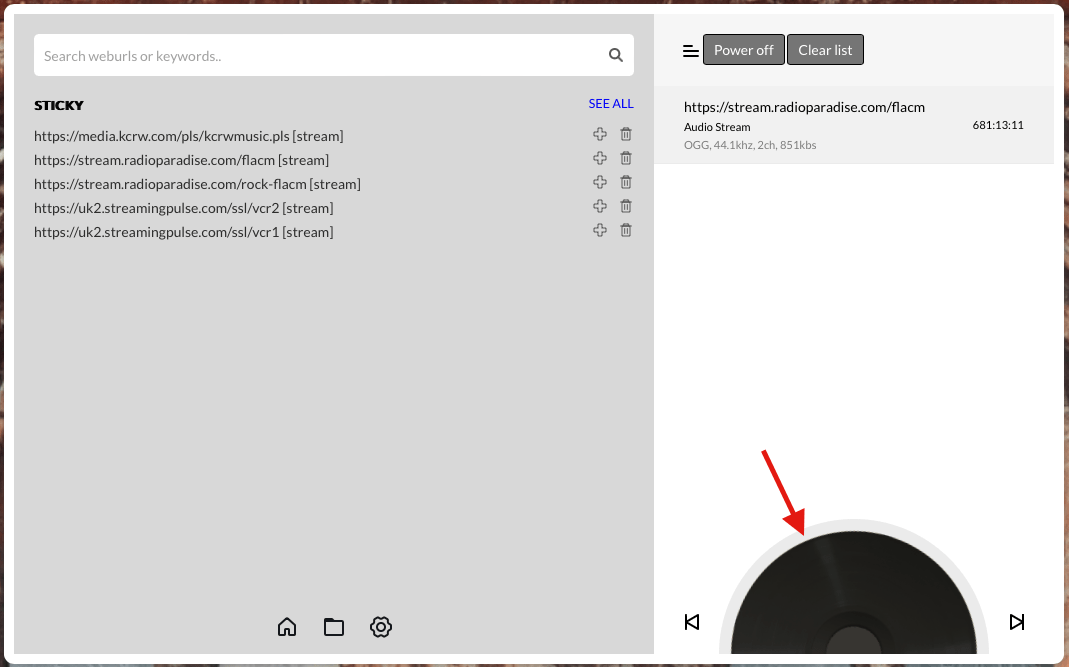Add the vcr2 stream via plus icon

(600, 206)
